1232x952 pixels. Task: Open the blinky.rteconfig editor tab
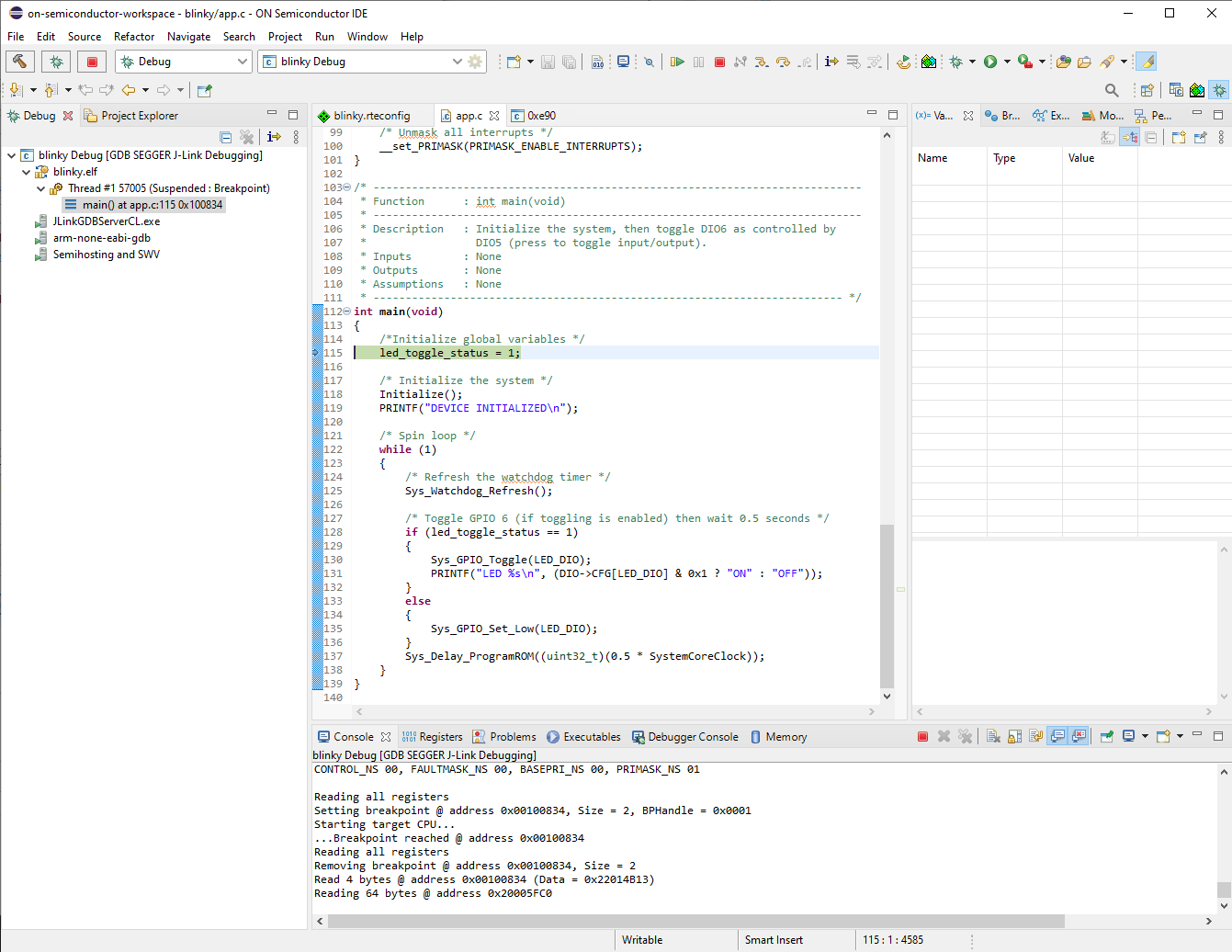point(370,116)
